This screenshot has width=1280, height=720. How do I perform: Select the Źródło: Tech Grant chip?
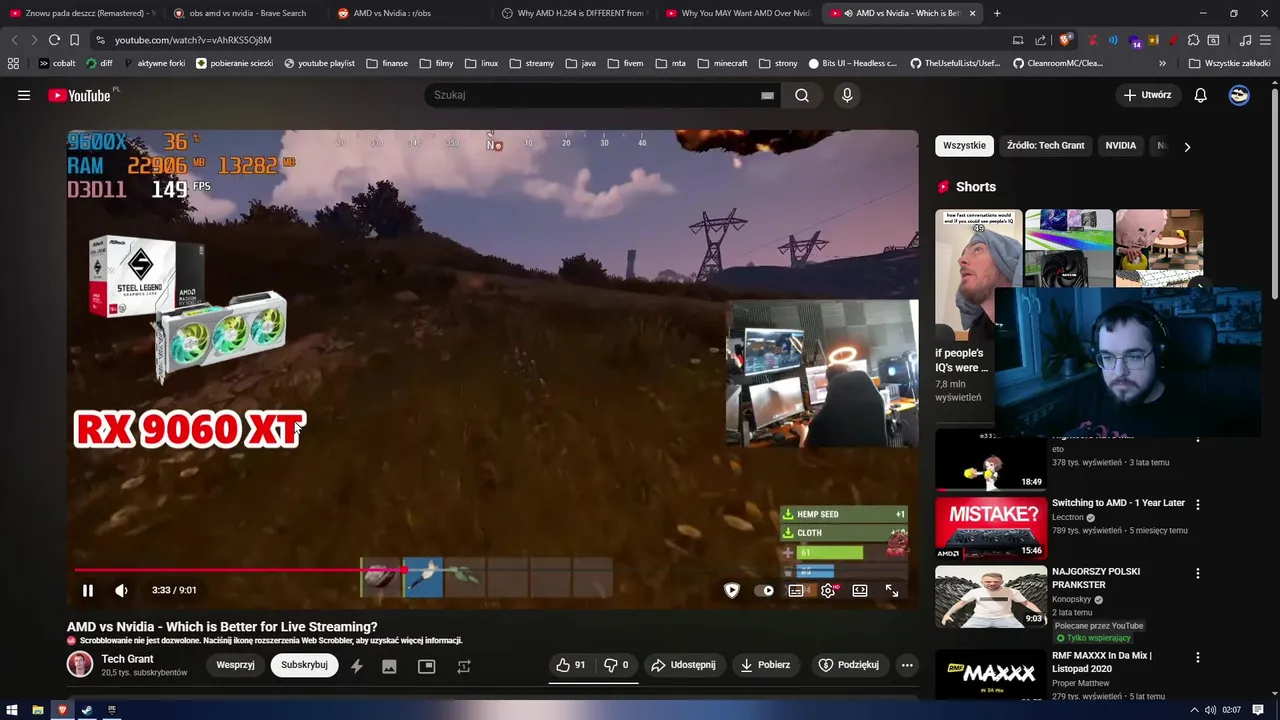pos(1045,146)
